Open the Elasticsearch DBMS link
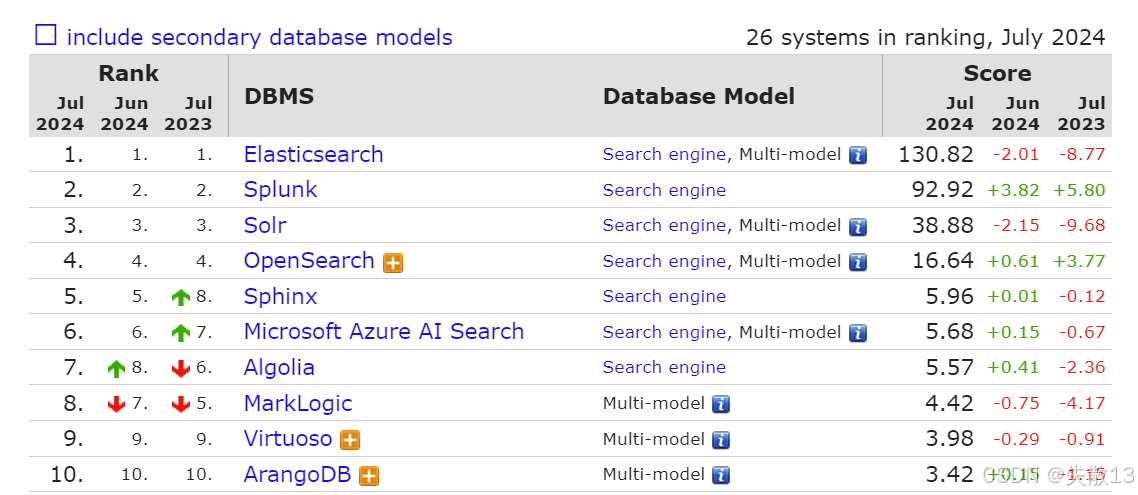 314,154
